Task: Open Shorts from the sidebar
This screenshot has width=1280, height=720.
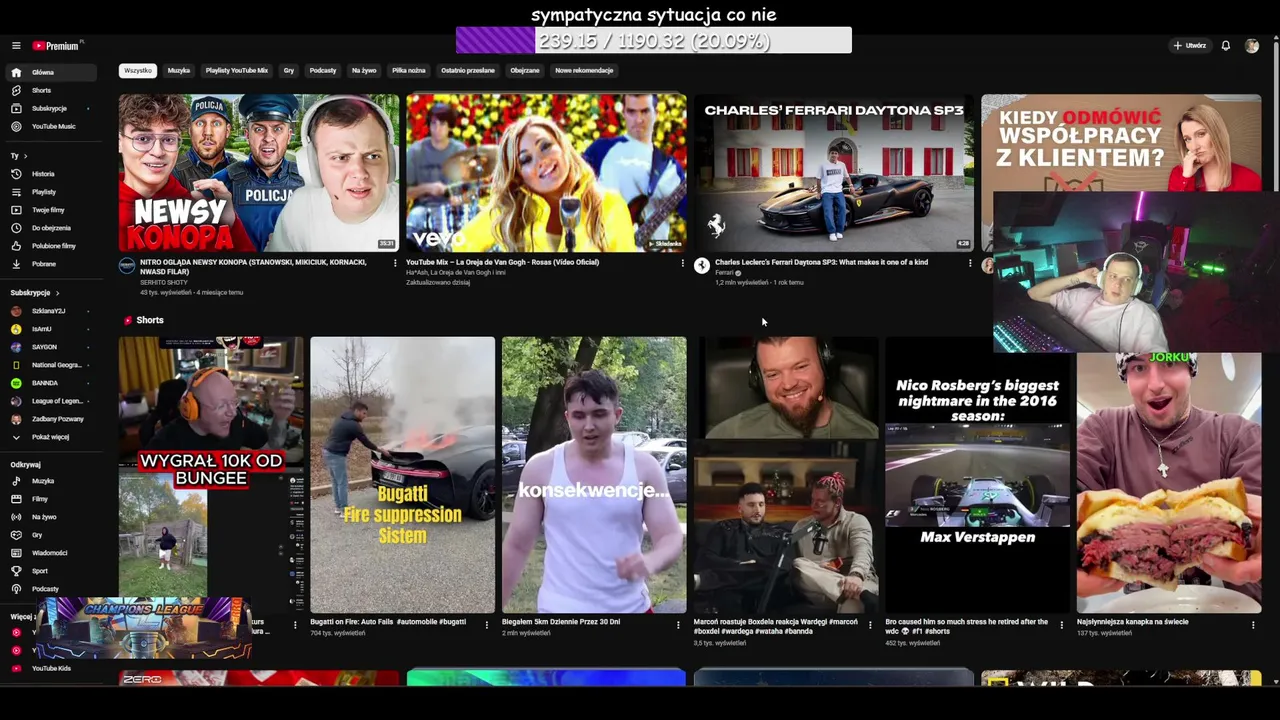Action: [x=50, y=90]
